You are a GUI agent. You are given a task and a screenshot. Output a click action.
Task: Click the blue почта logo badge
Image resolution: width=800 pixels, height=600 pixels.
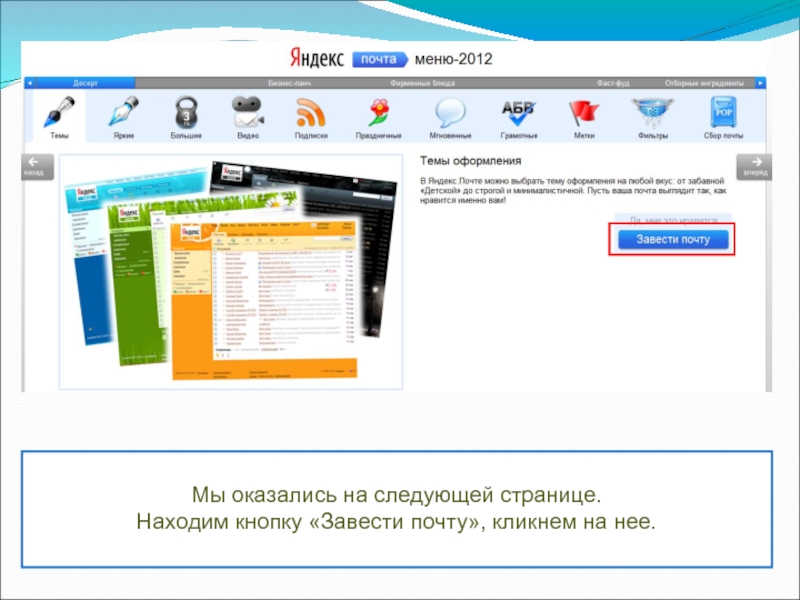pos(380,59)
